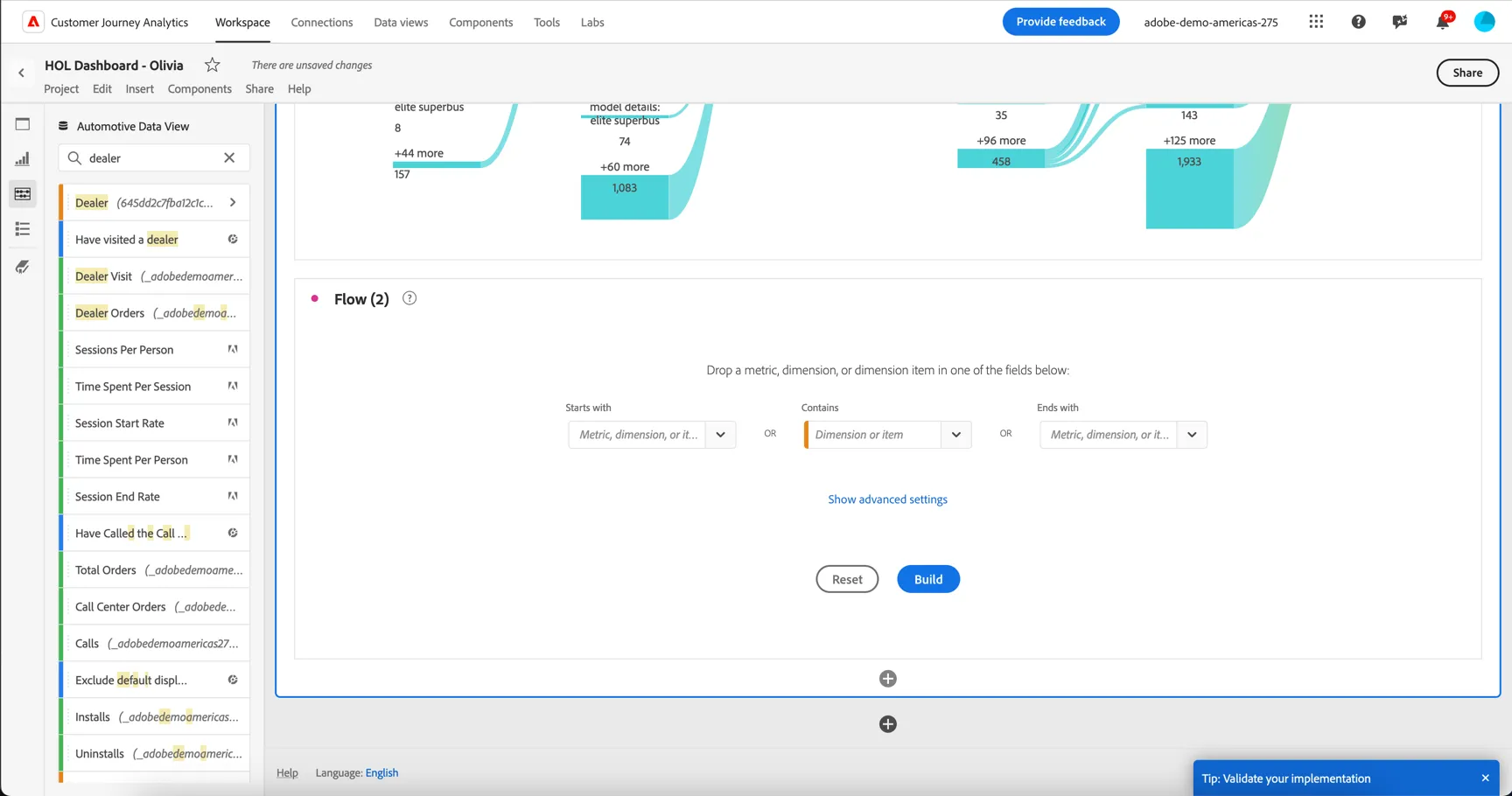Click the Flow (2) pink color dot
The height and width of the screenshot is (796, 1512).
[x=315, y=298]
